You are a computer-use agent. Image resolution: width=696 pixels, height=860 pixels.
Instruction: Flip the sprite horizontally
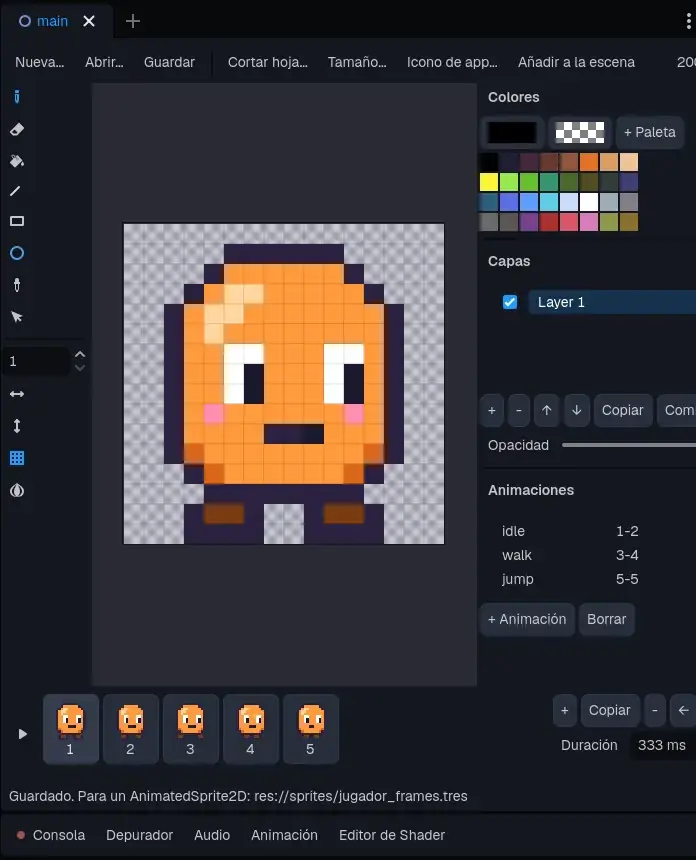click(17, 394)
